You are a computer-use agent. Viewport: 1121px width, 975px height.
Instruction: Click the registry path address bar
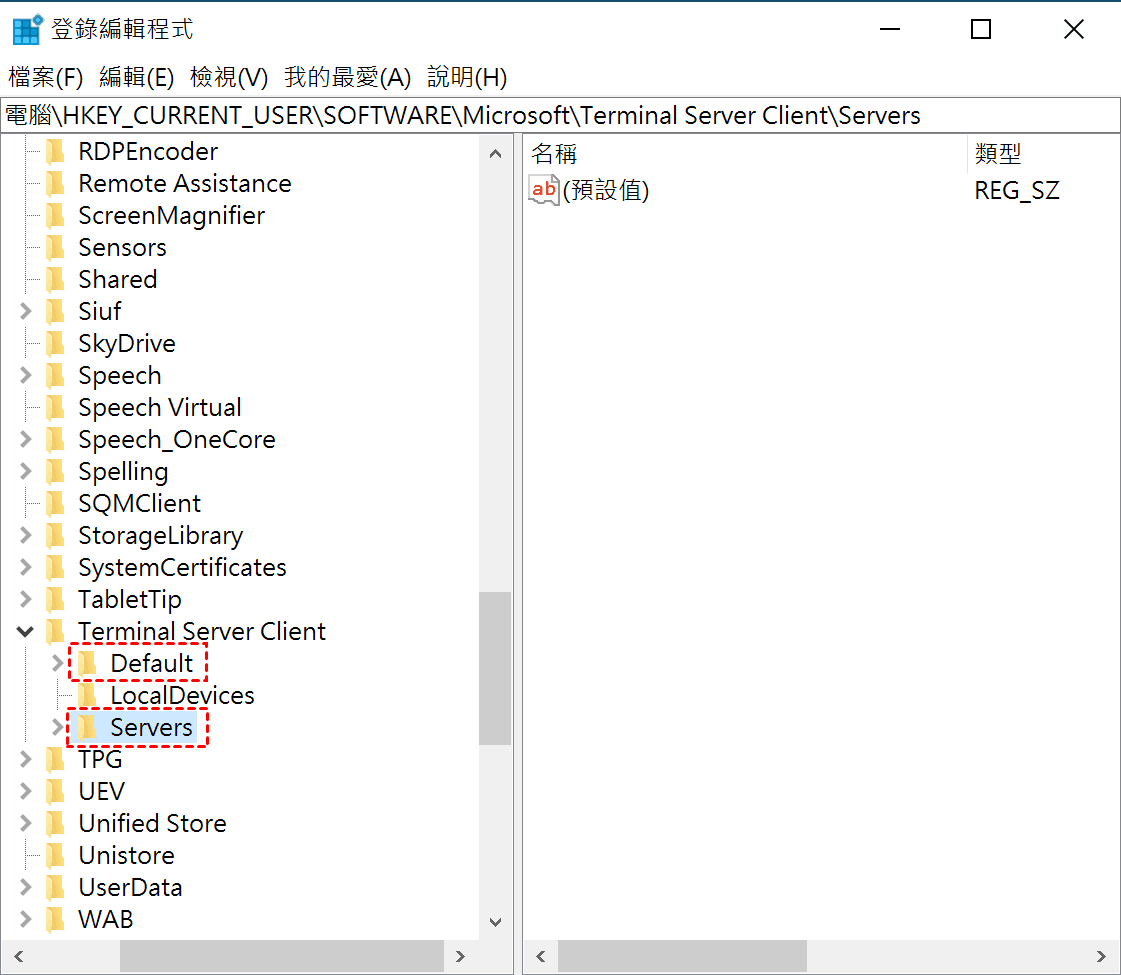point(560,115)
